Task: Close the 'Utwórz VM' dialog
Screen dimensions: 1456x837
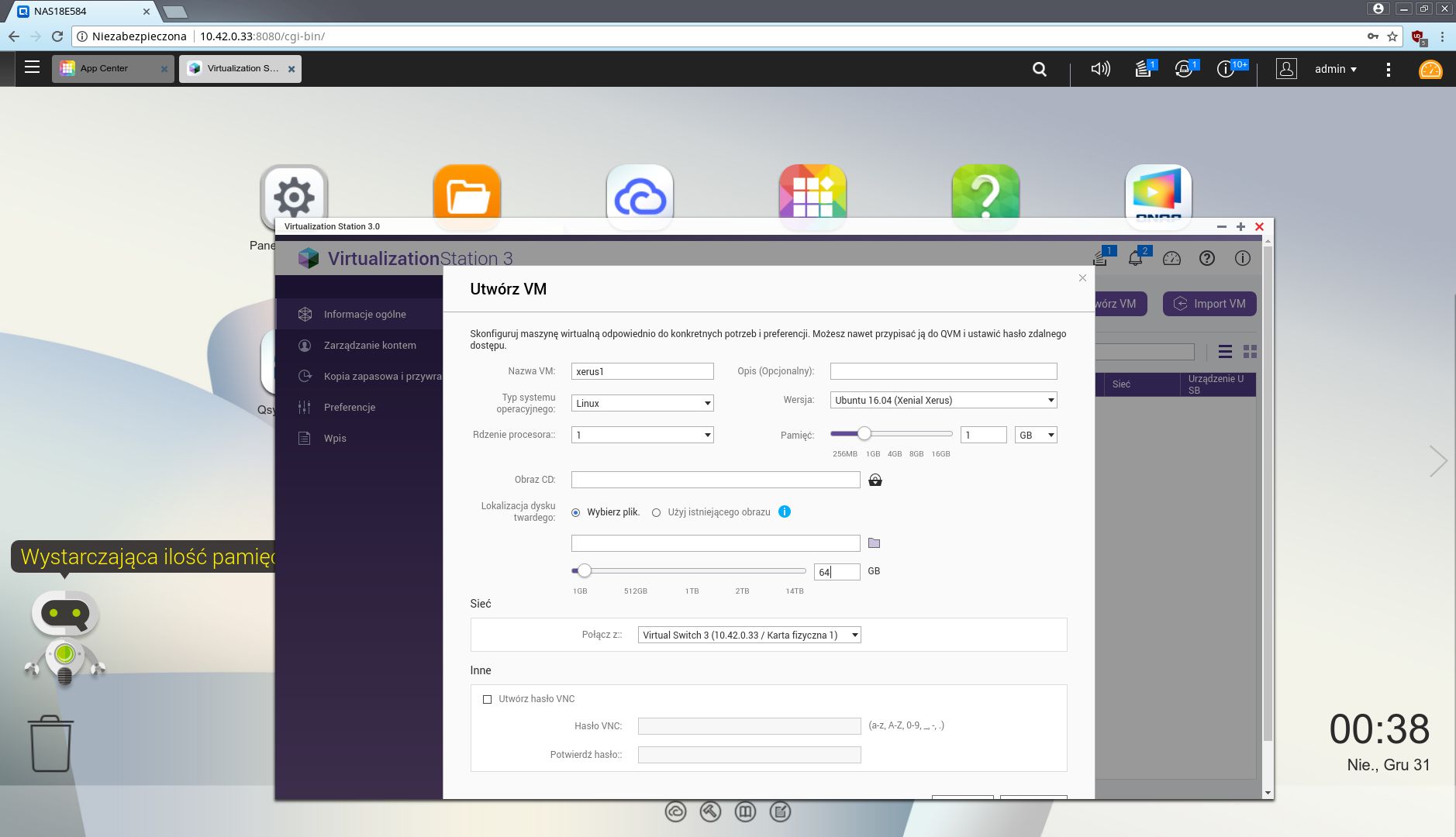Action: click(1082, 278)
